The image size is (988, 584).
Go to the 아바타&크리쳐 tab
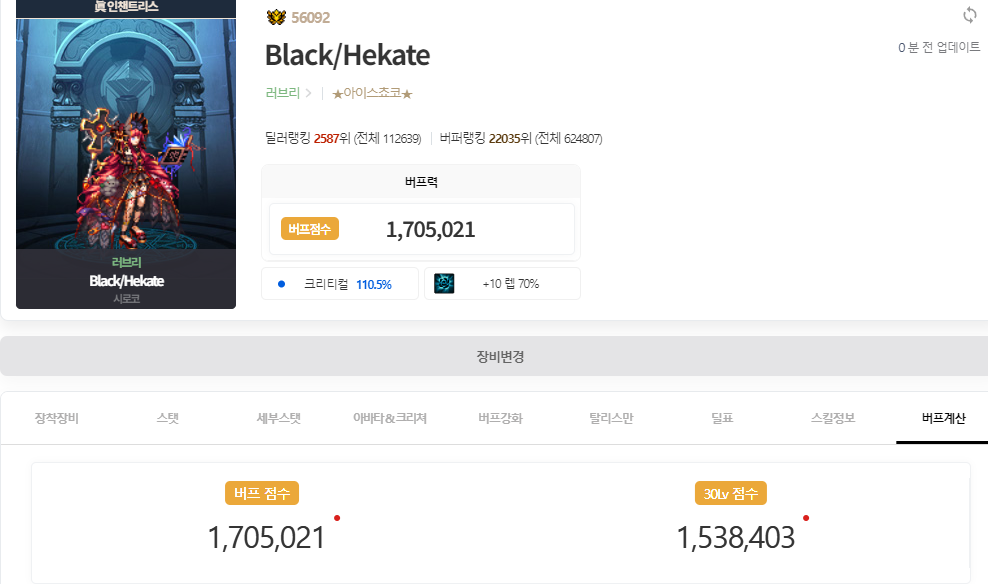pos(390,418)
